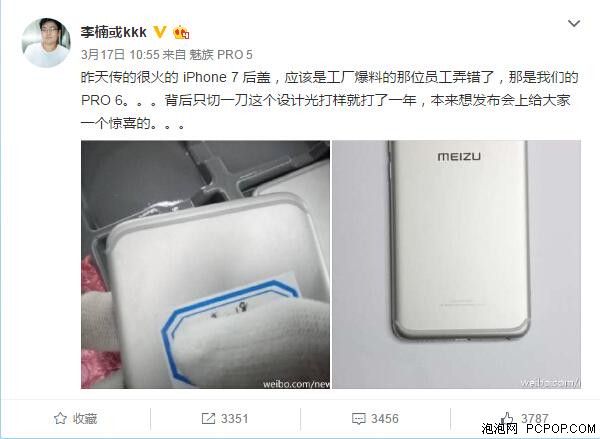This screenshot has height=439, width=600.
Task: Click the PCPOP.COM watermark text
Action: [561, 429]
